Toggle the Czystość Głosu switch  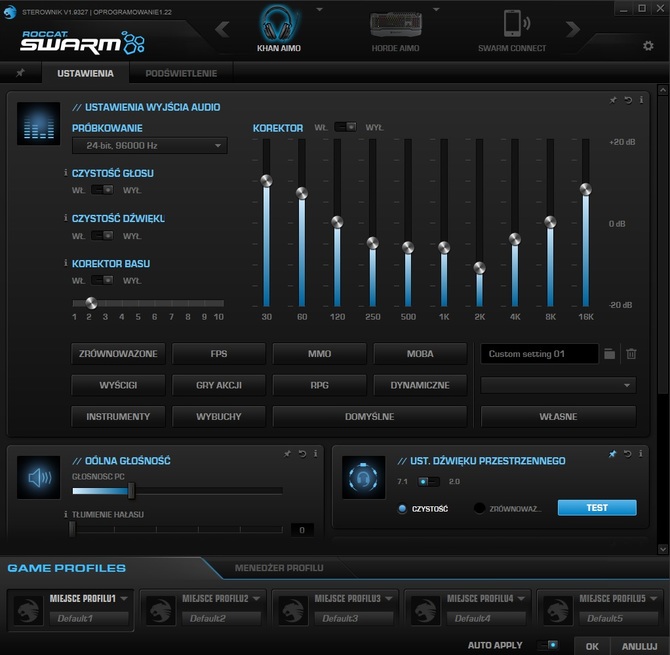click(102, 190)
